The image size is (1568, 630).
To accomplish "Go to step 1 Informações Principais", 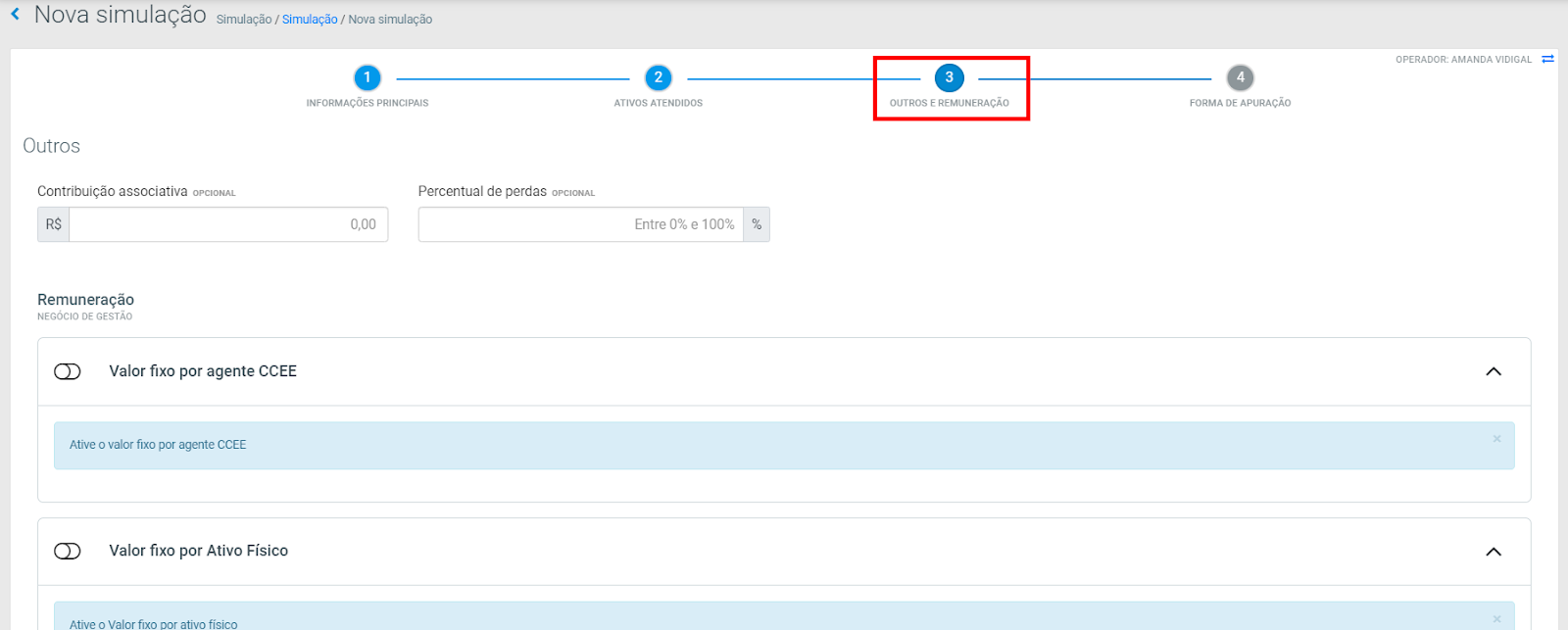I will 367,77.
